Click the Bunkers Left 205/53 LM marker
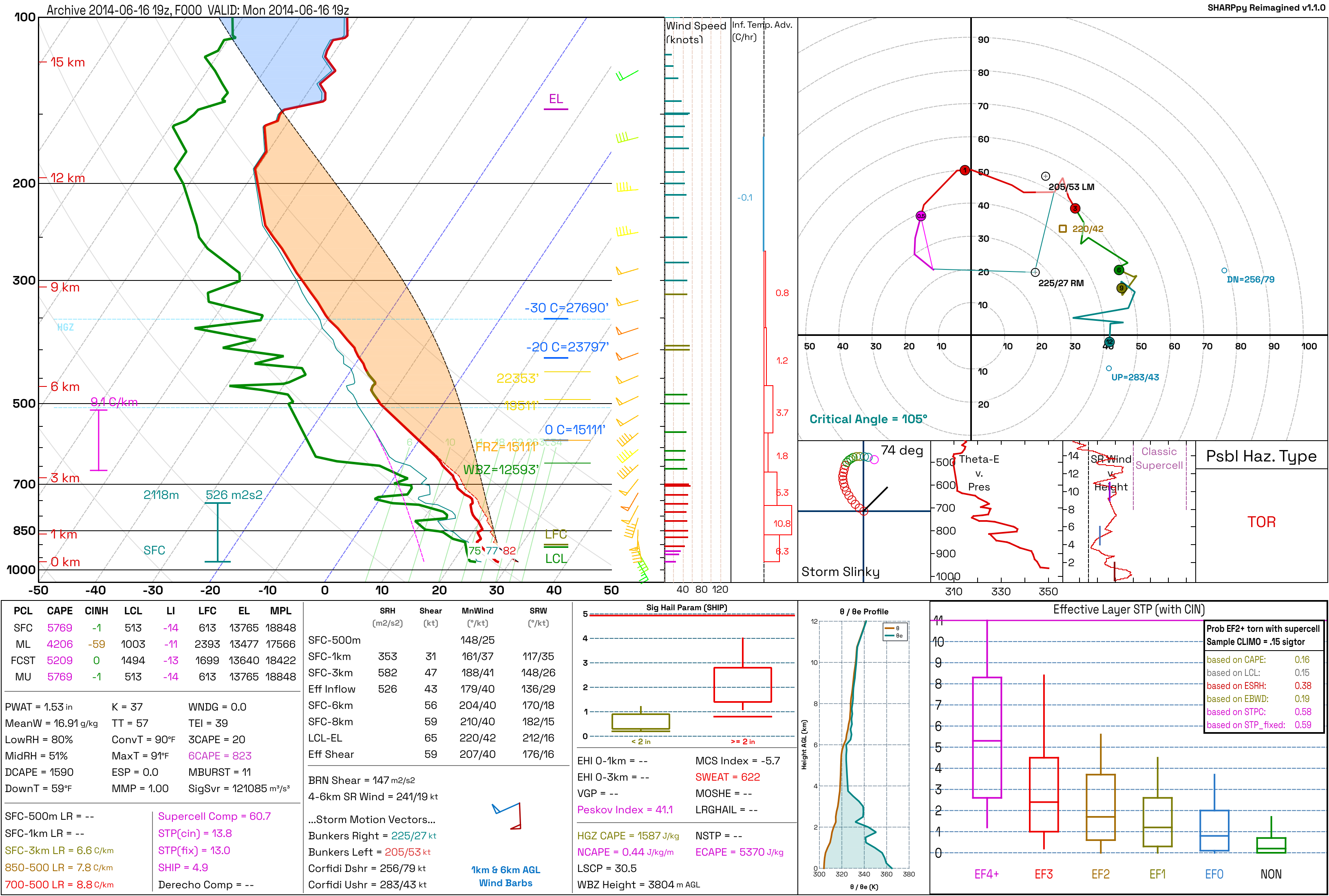 (1045, 176)
